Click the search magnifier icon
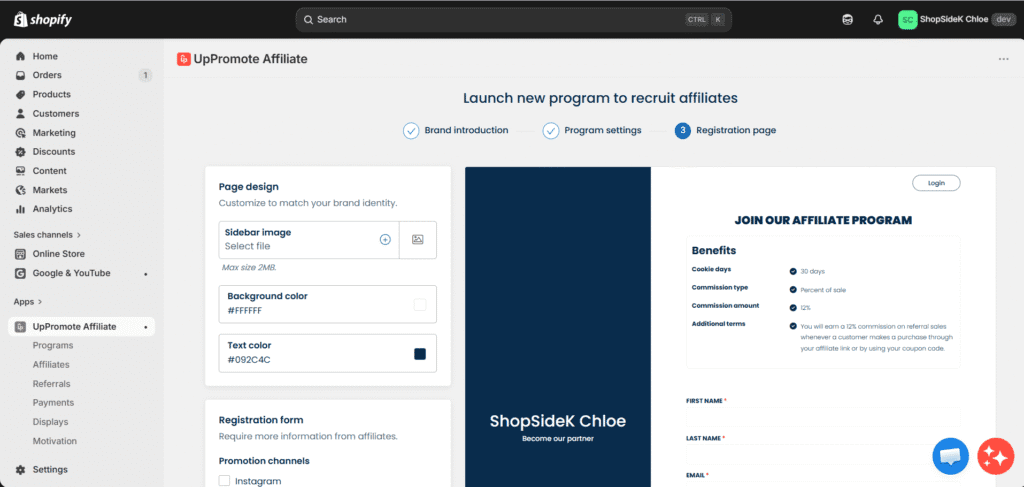 pyautogui.click(x=308, y=20)
